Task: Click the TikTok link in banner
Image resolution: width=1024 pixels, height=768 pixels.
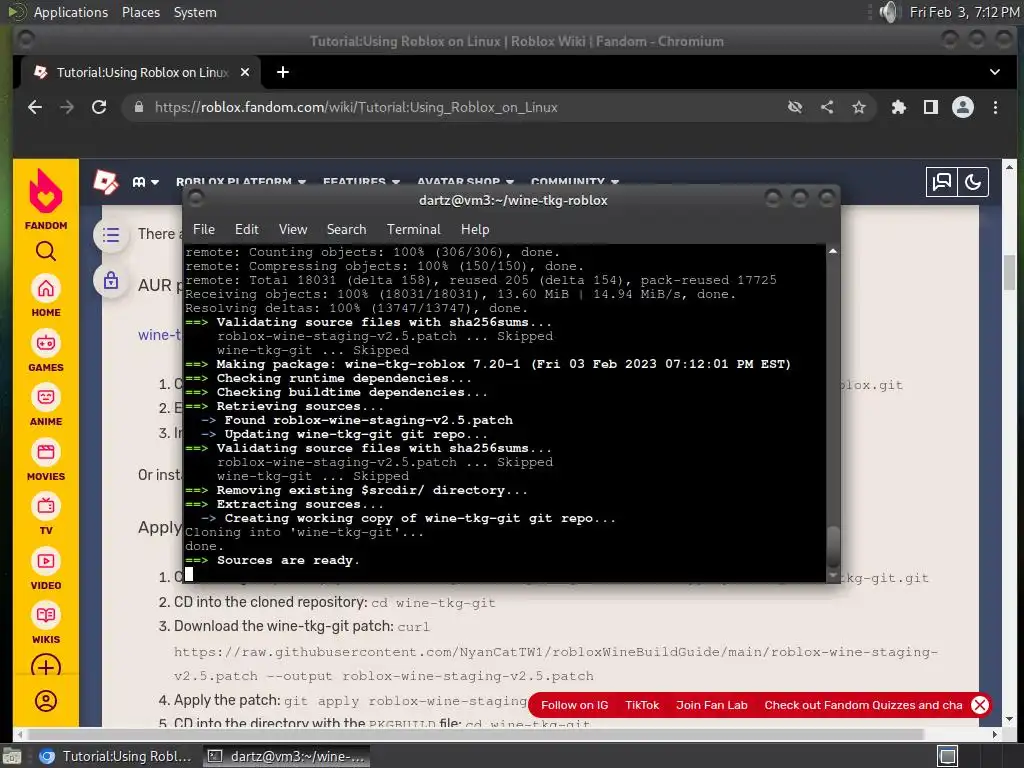Action: coord(642,705)
